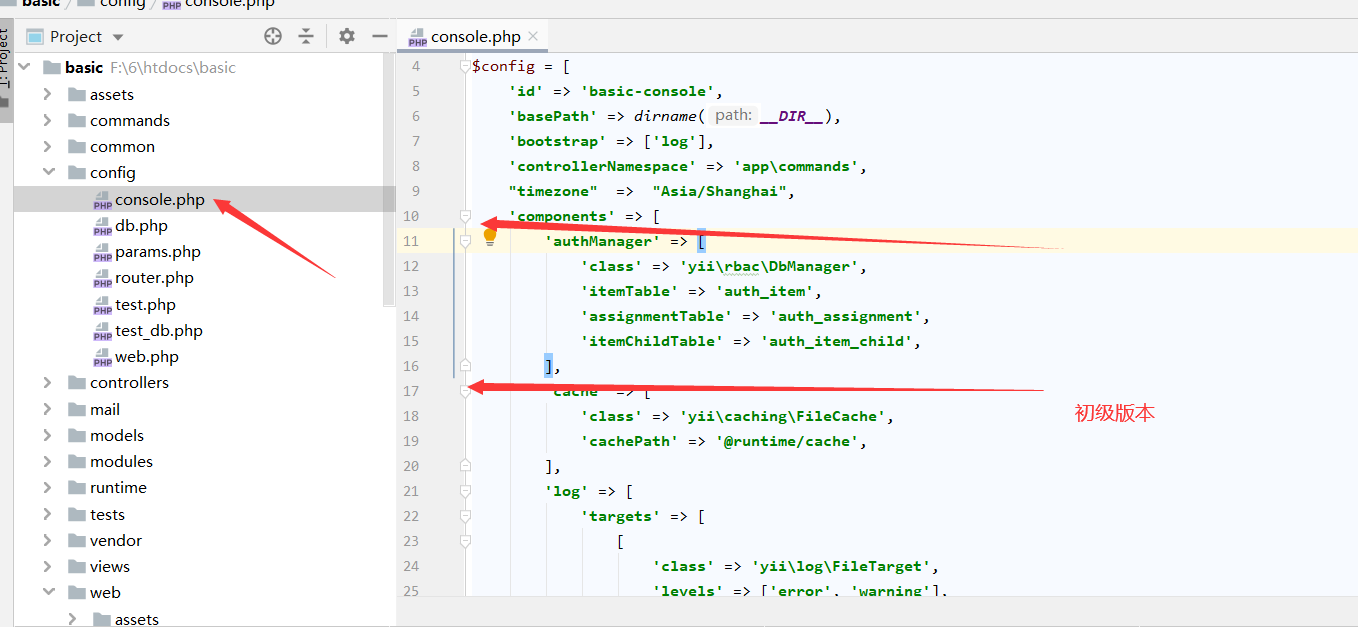Screen dimensions: 1358x627
Task: Close the console.php editor tab
Action: coord(533,36)
